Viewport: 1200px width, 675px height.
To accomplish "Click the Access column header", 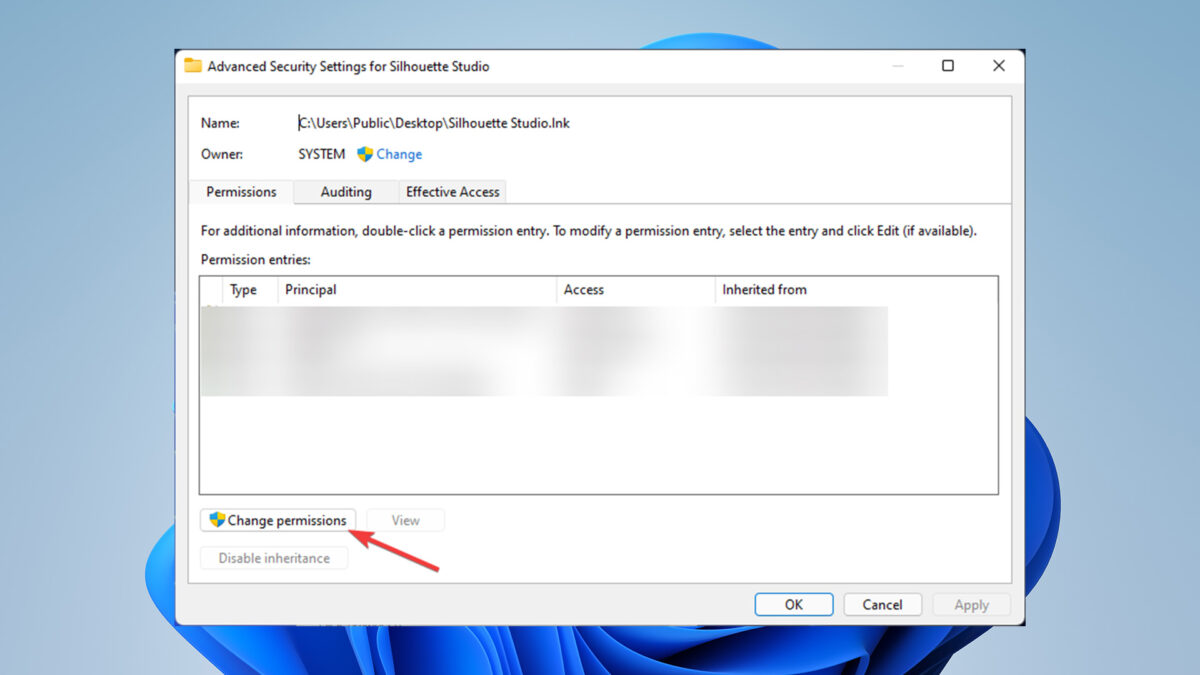I will [636, 290].
